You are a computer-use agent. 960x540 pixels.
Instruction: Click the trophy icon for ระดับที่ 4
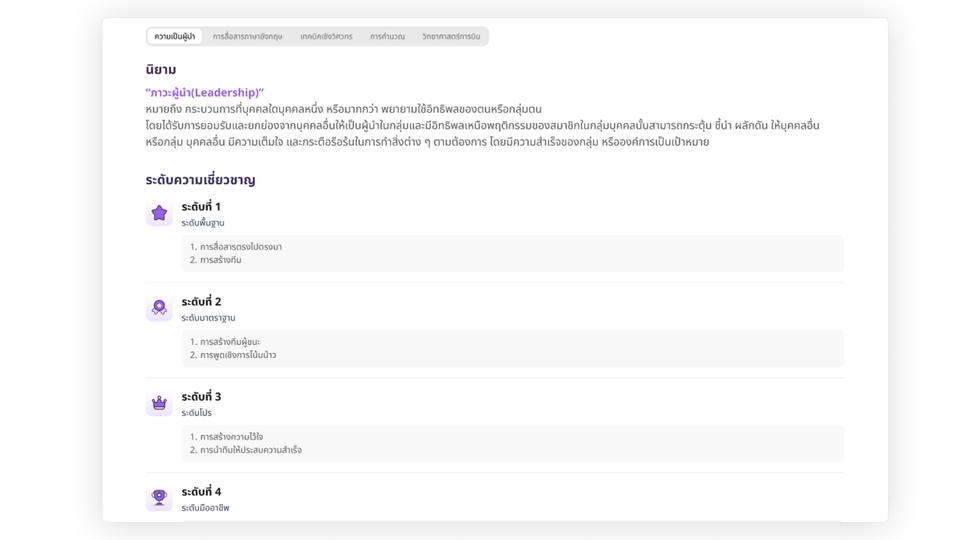[x=159, y=498]
